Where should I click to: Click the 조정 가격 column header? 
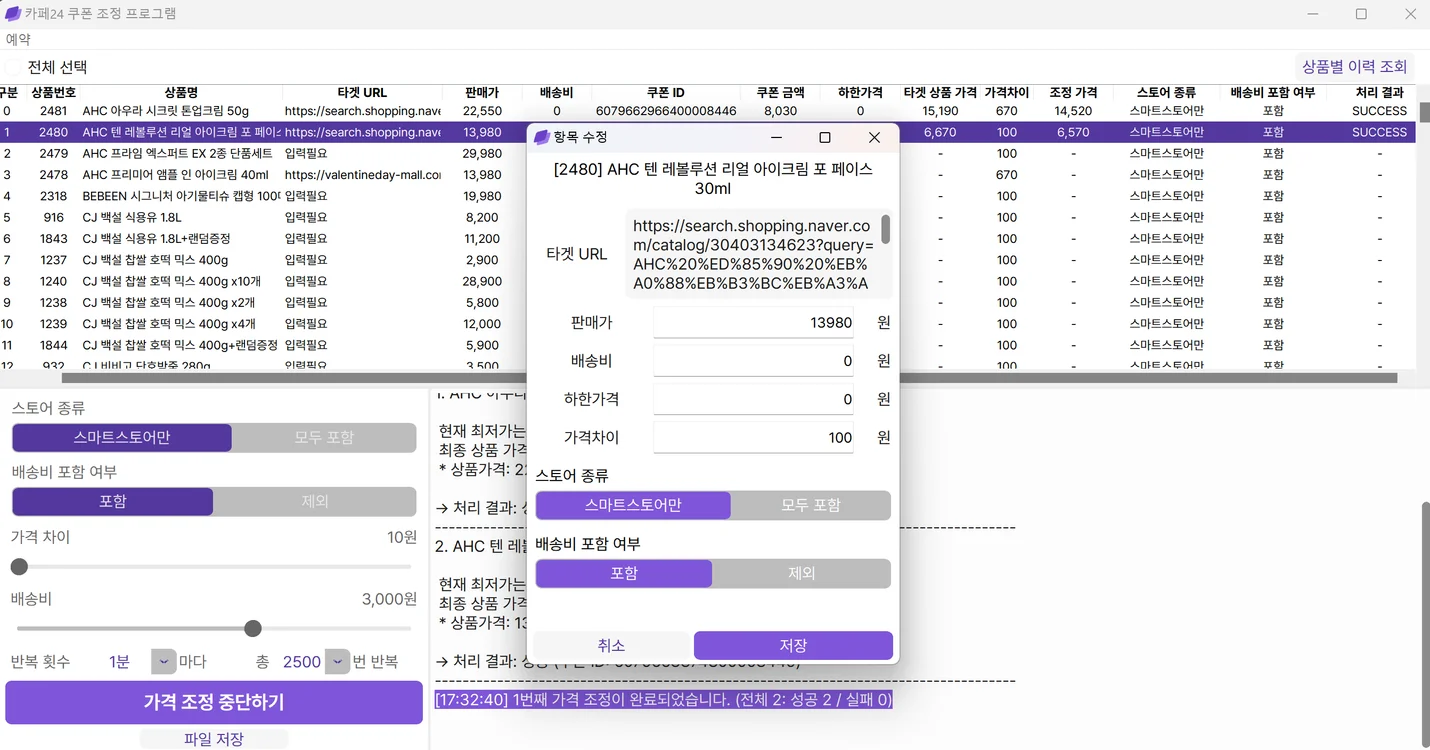click(1073, 92)
